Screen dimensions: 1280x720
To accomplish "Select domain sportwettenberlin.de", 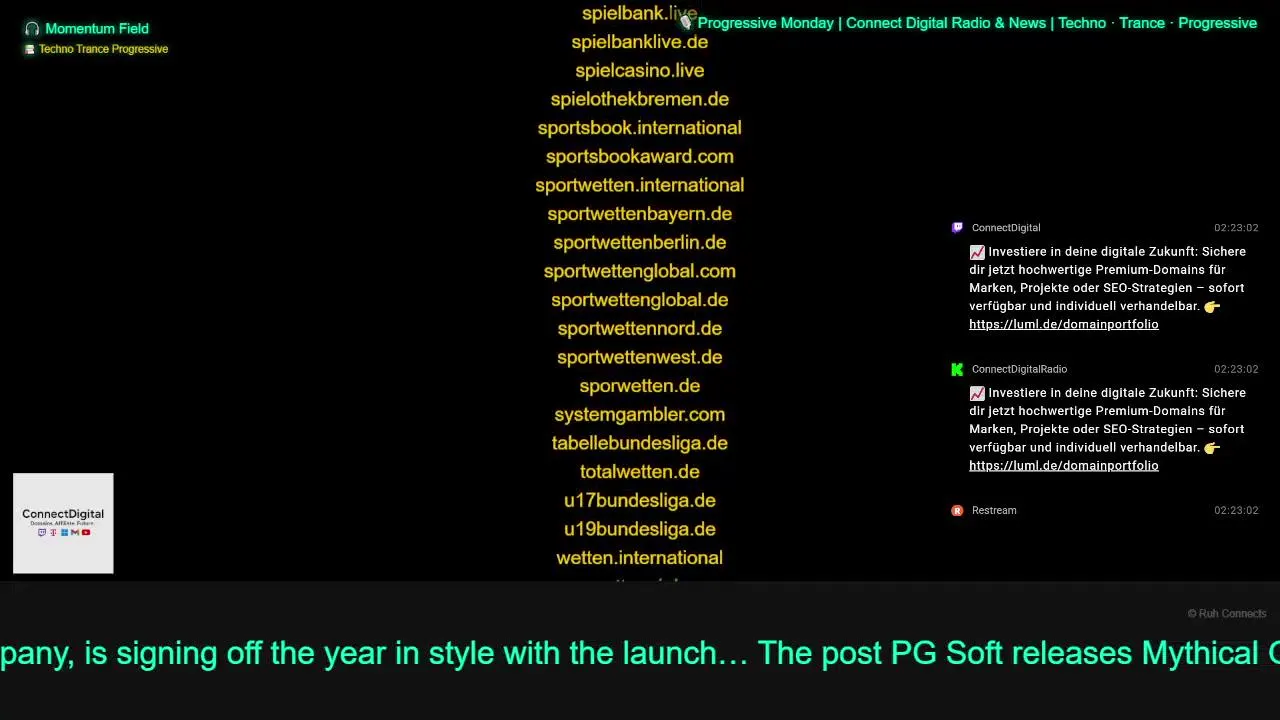I will point(640,243).
